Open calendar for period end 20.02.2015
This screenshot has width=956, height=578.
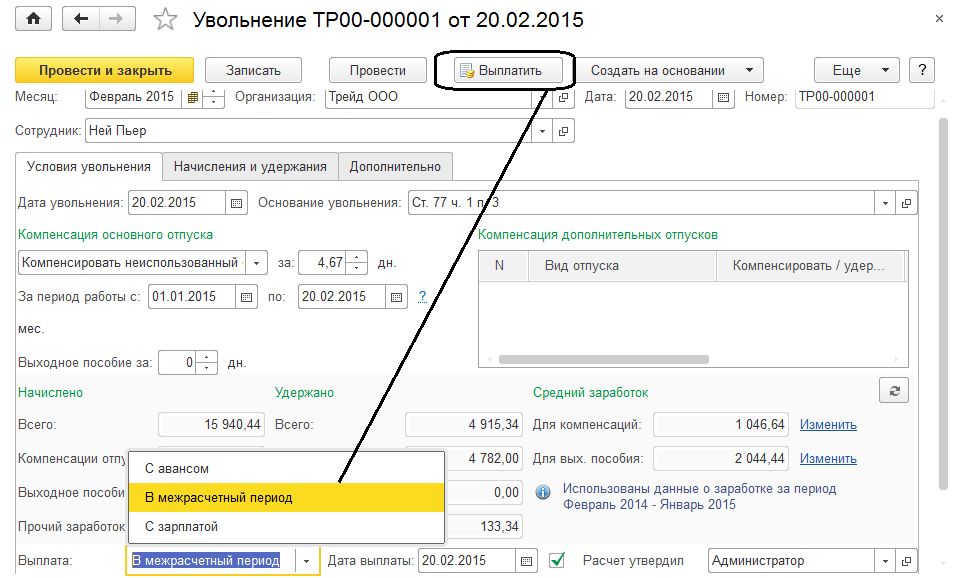tap(396, 297)
